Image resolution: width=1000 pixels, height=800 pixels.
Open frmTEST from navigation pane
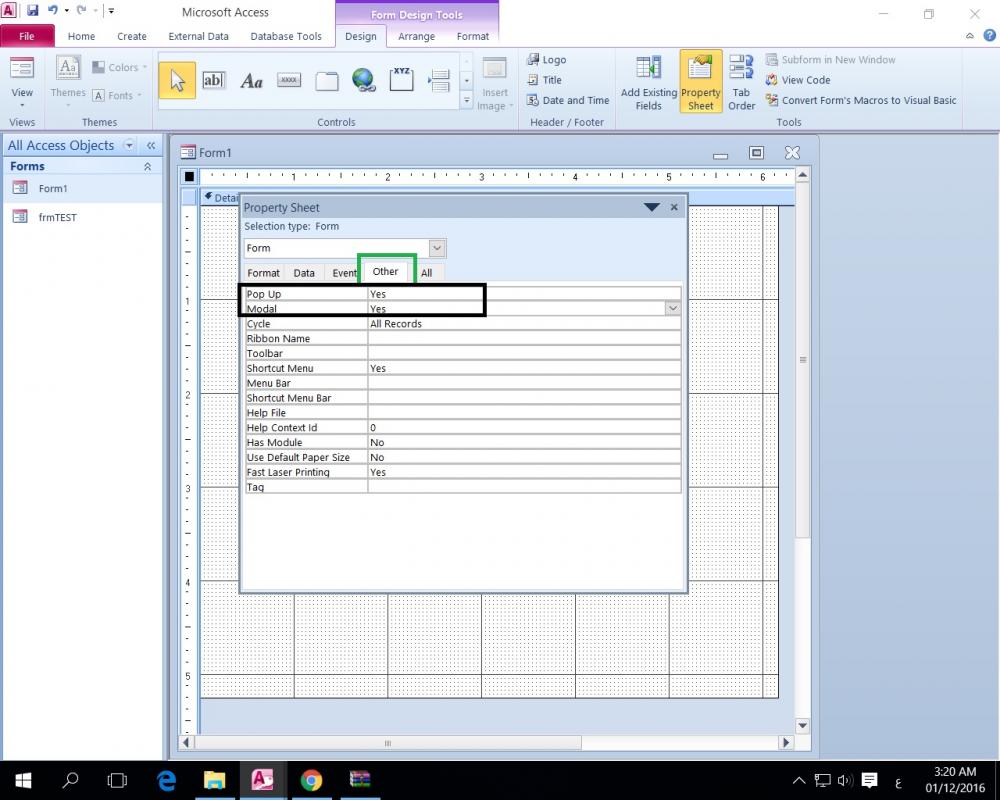pos(57,217)
